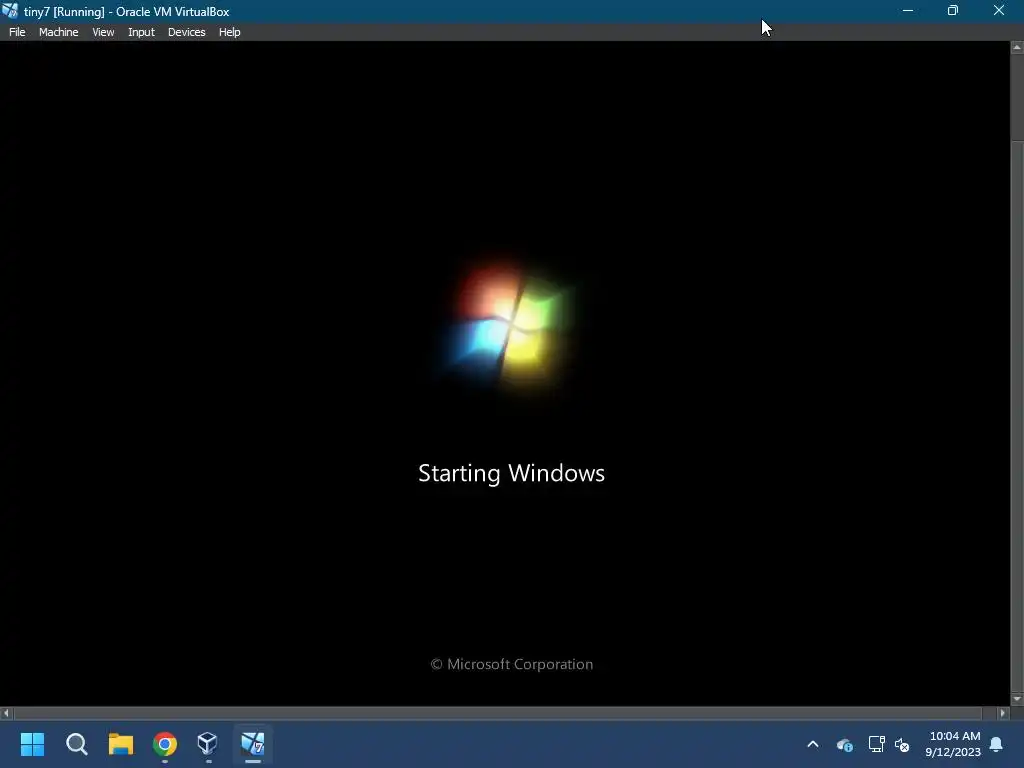Viewport: 1024px width, 768px height.
Task: Click inside the VM display on Starting Windows
Action: (511, 473)
